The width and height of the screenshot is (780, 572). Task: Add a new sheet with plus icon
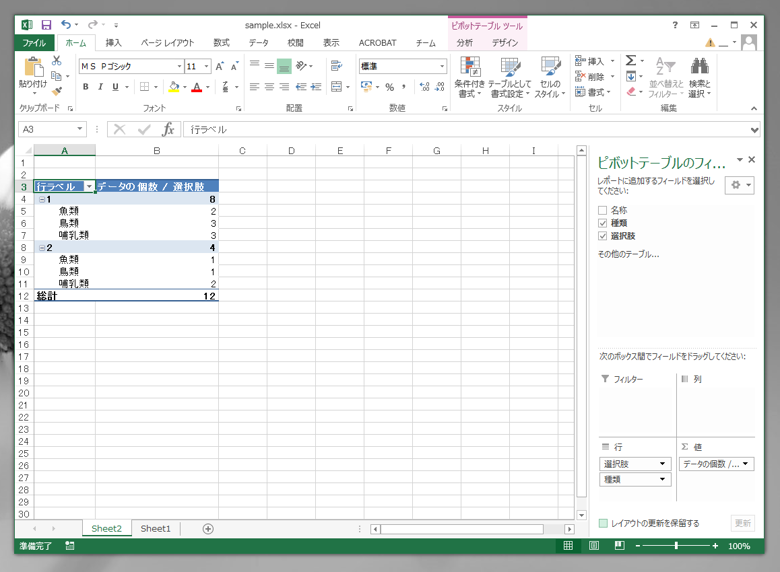(x=208, y=529)
